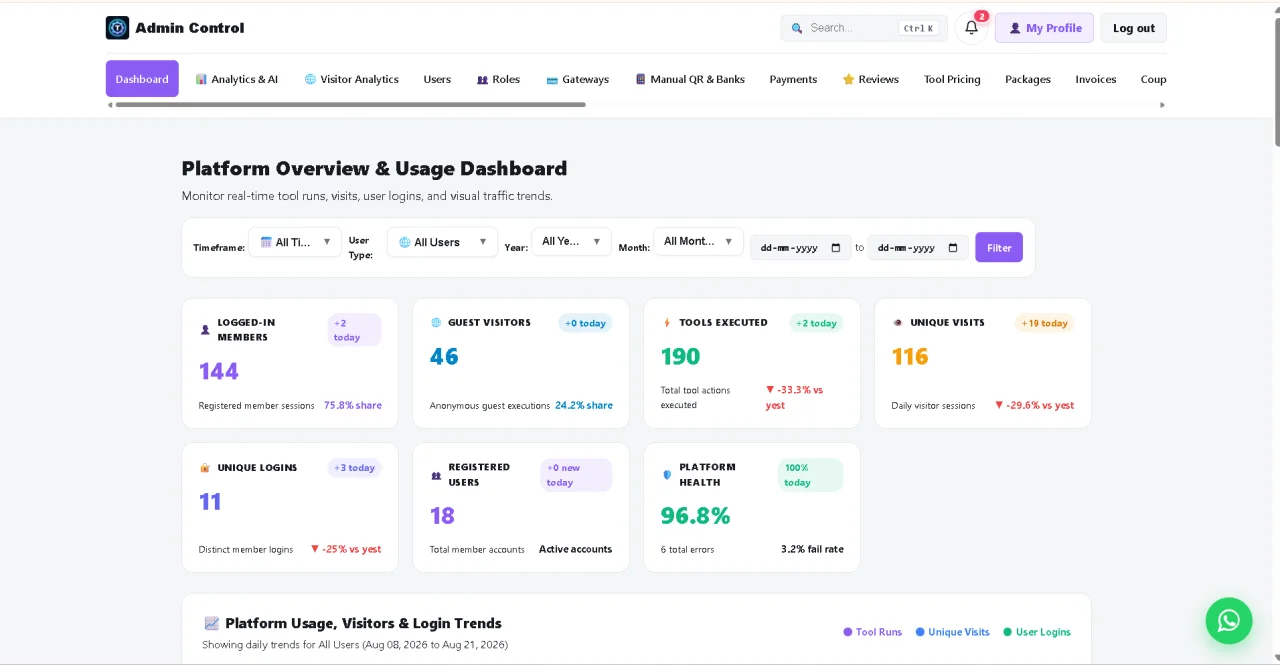The image size is (1280, 665).
Task: Click the "+19 today" badge on Unique Visits
Action: (1044, 323)
